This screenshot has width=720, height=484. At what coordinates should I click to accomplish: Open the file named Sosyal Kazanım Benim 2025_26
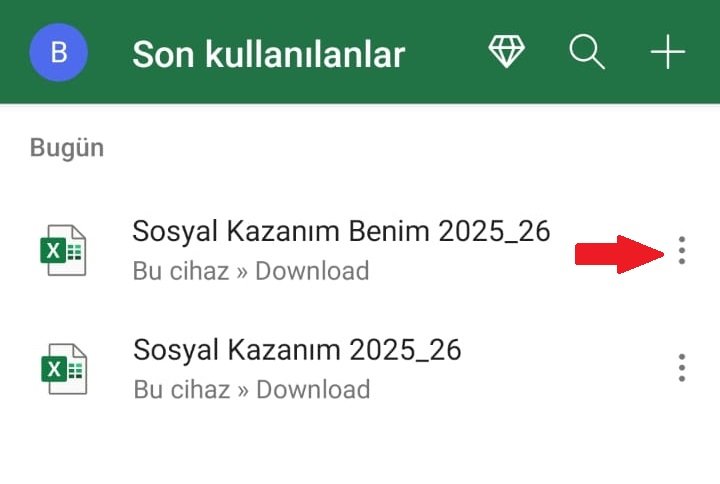point(341,231)
